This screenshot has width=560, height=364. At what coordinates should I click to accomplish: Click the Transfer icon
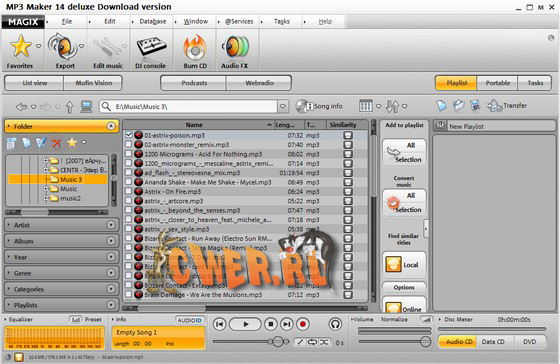495,106
